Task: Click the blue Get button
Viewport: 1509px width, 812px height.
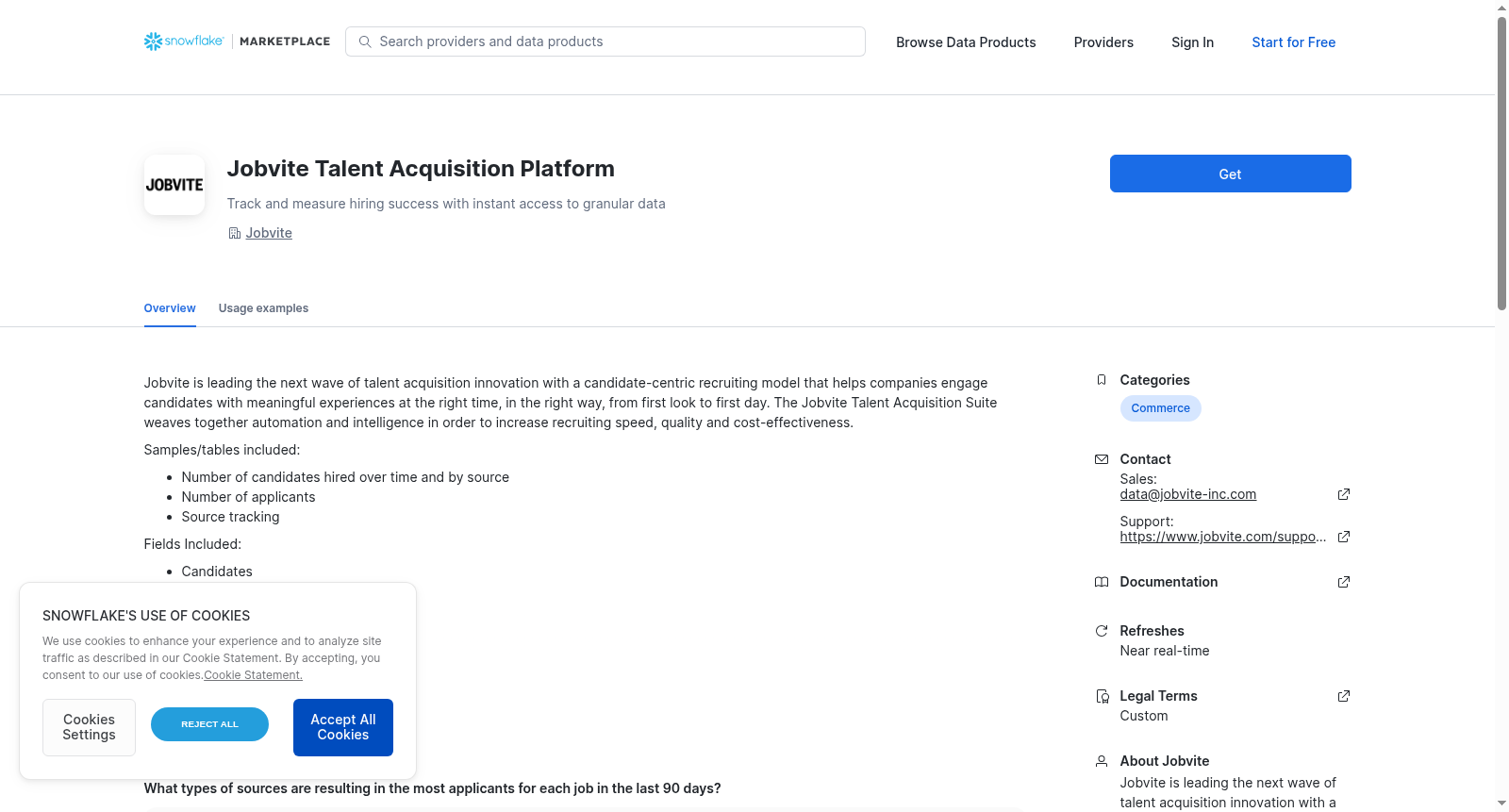Action: 1230,174
